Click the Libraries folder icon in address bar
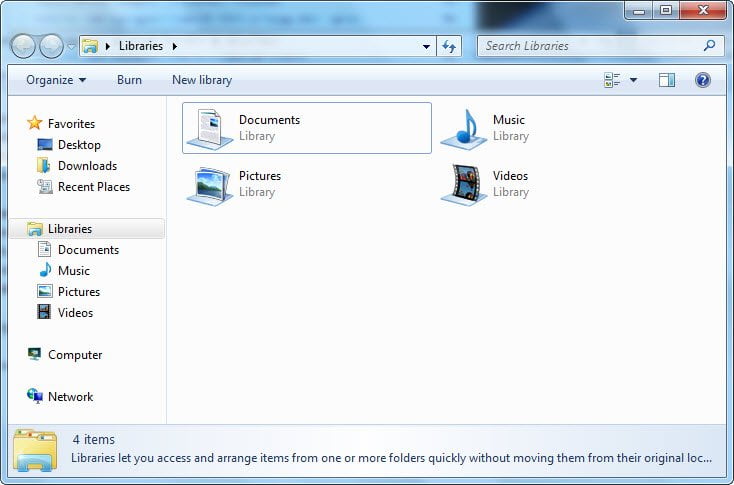 click(x=90, y=46)
